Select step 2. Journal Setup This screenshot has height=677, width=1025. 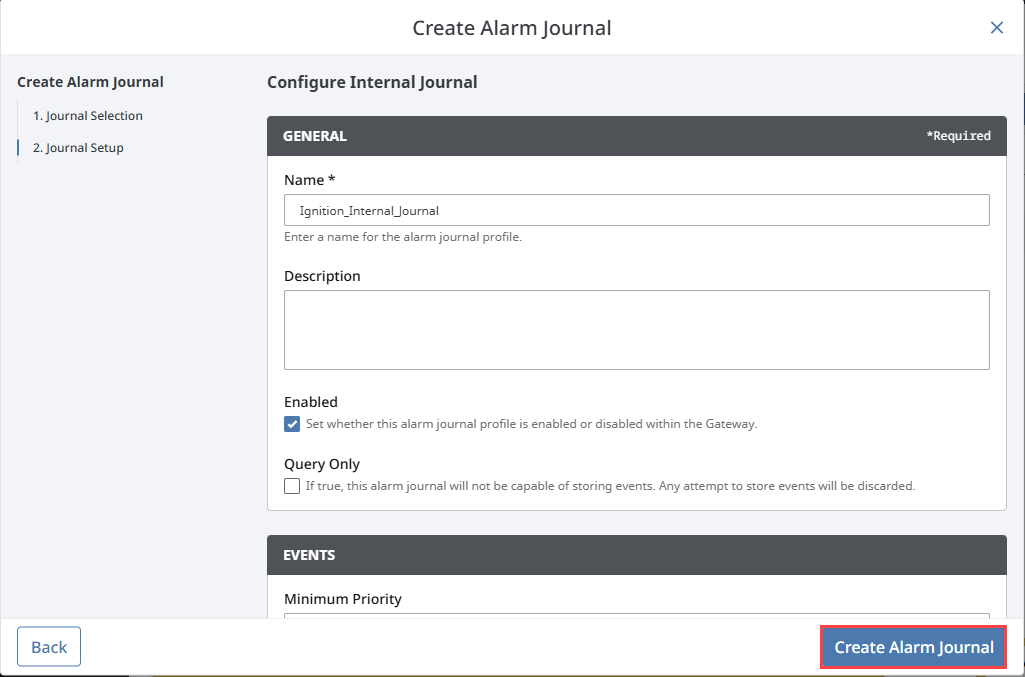(x=78, y=148)
